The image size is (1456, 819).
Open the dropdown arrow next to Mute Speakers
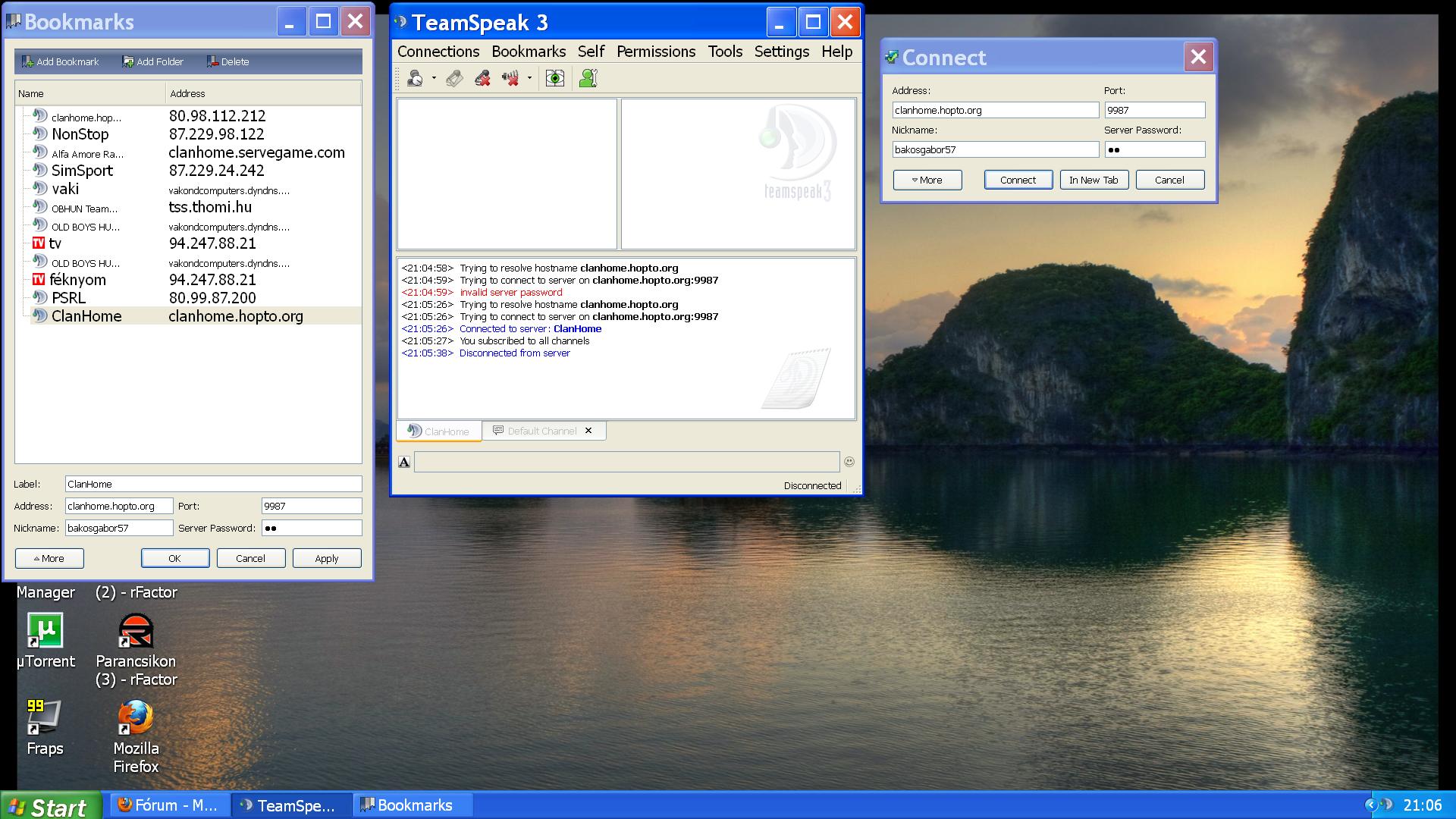pyautogui.click(x=529, y=78)
